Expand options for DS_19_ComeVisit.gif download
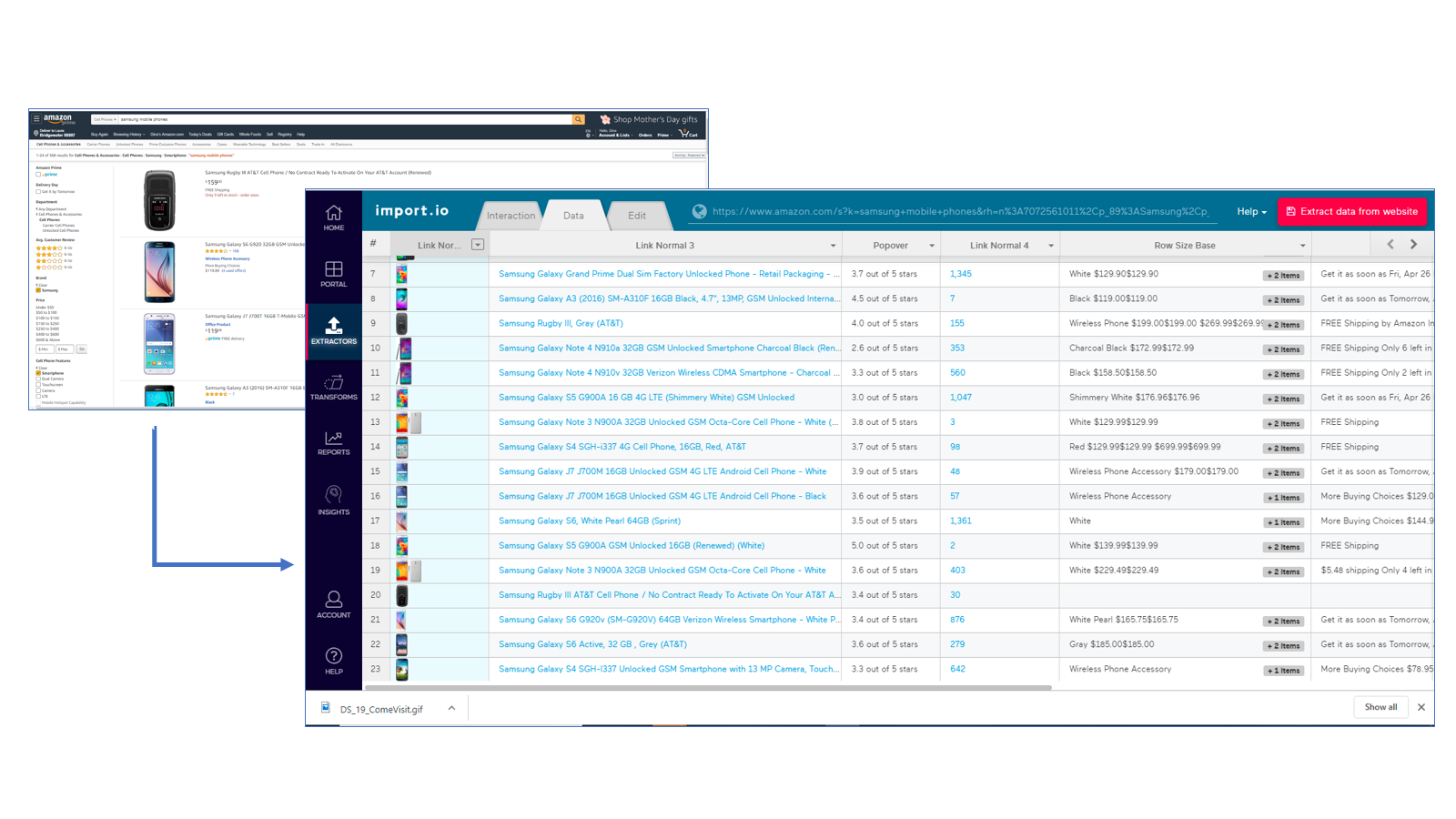 (451, 708)
